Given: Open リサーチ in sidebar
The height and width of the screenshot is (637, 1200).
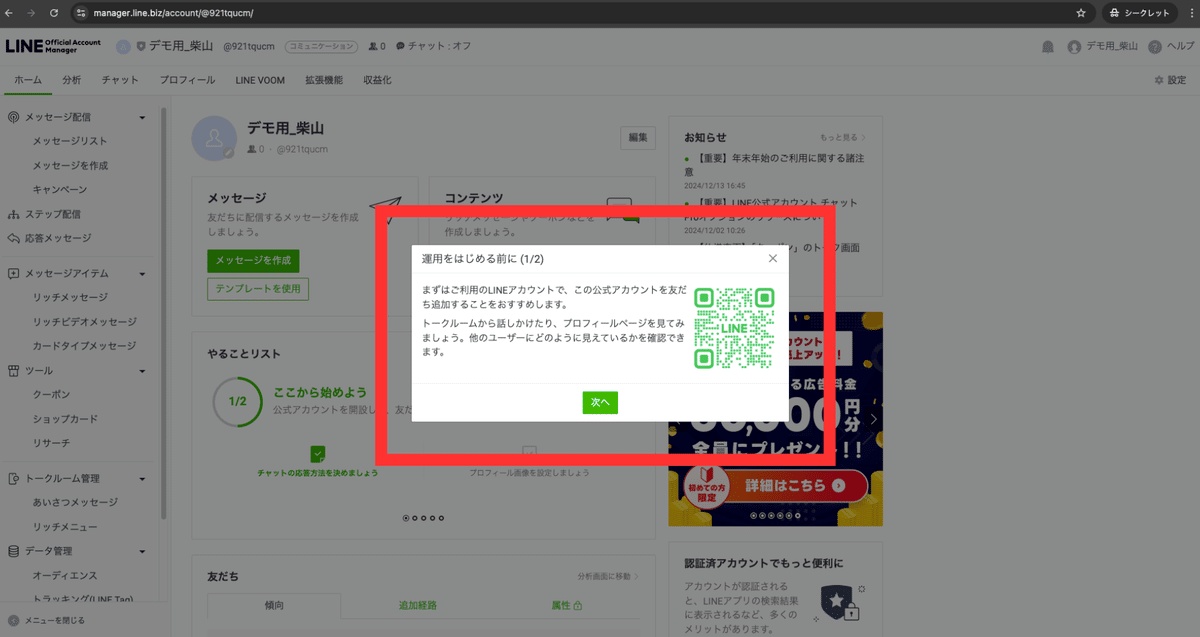Looking at the screenshot, I should tap(51, 443).
